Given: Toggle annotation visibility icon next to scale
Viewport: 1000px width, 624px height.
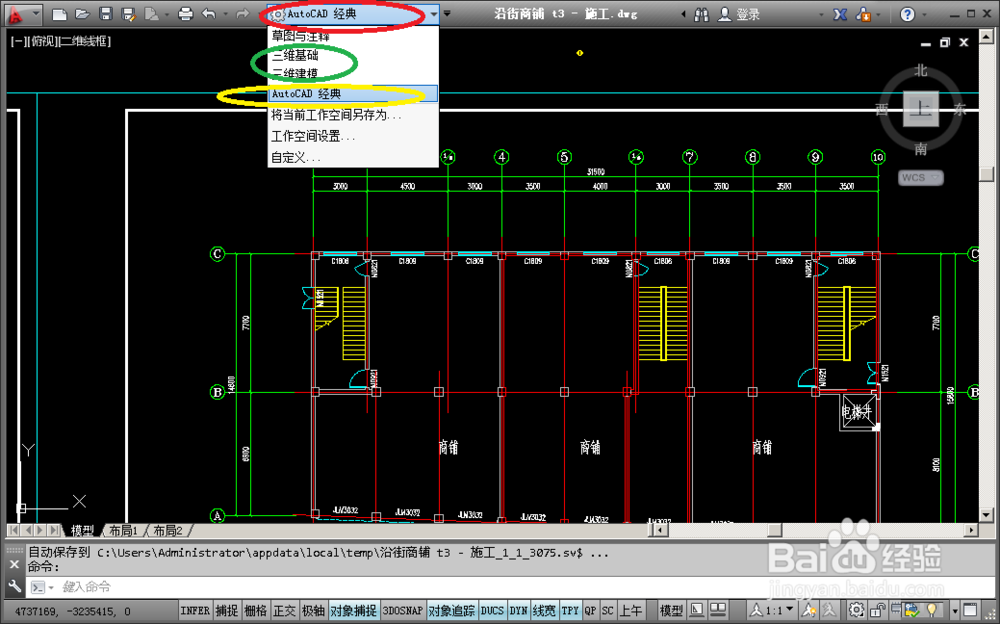Looking at the screenshot, I should pos(809,610).
